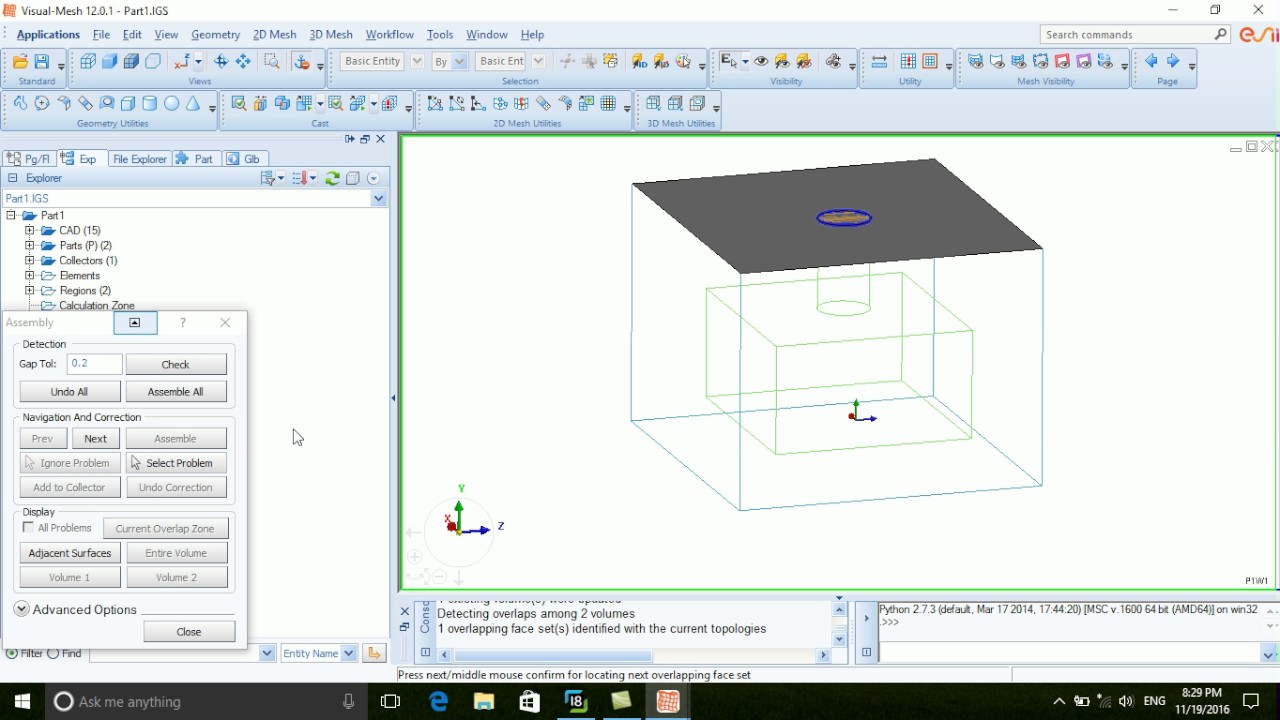Click the Undo All button
This screenshot has height=720, width=1280.
(70, 391)
